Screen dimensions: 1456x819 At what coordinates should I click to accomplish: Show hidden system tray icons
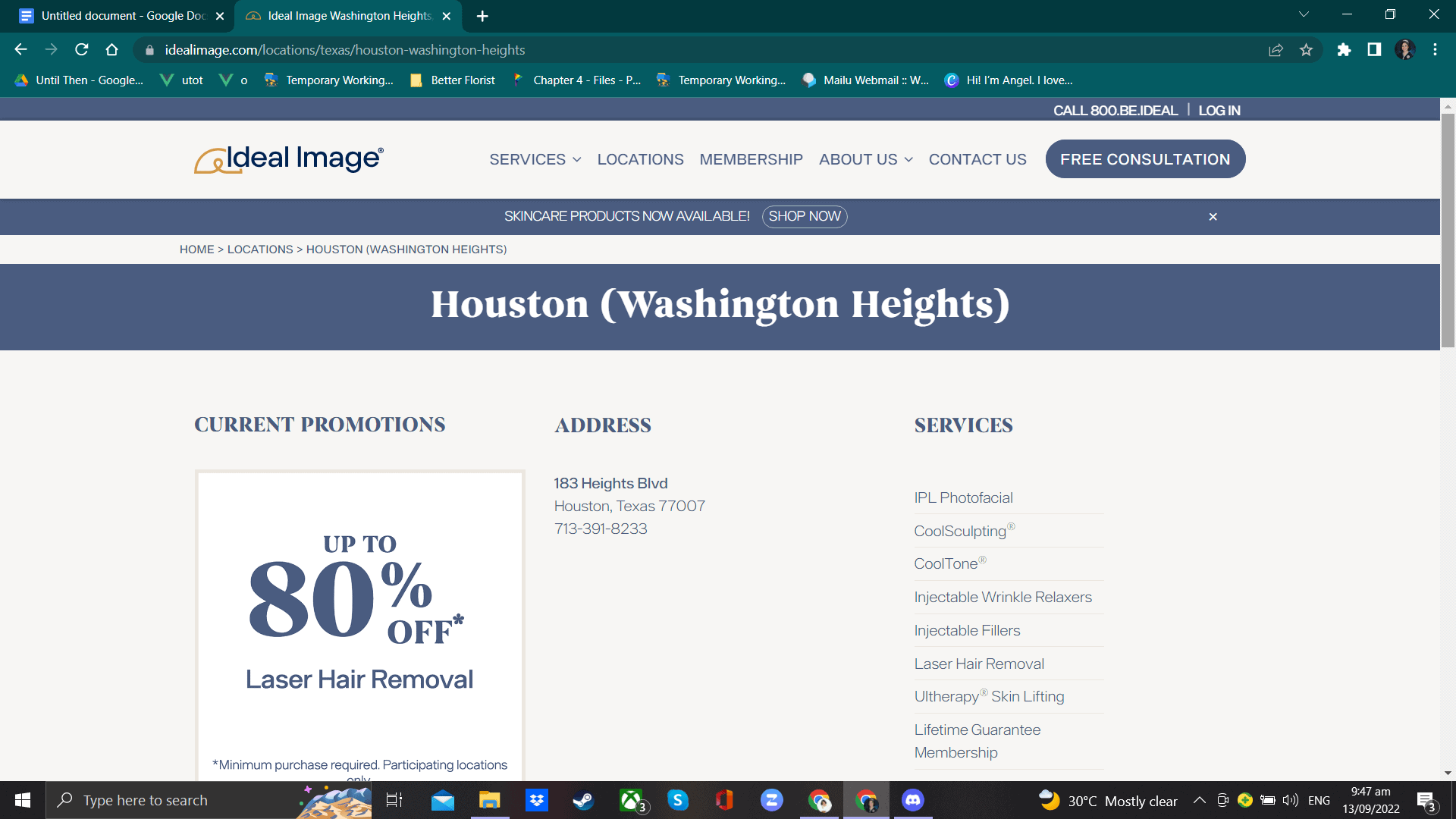pyautogui.click(x=1200, y=800)
